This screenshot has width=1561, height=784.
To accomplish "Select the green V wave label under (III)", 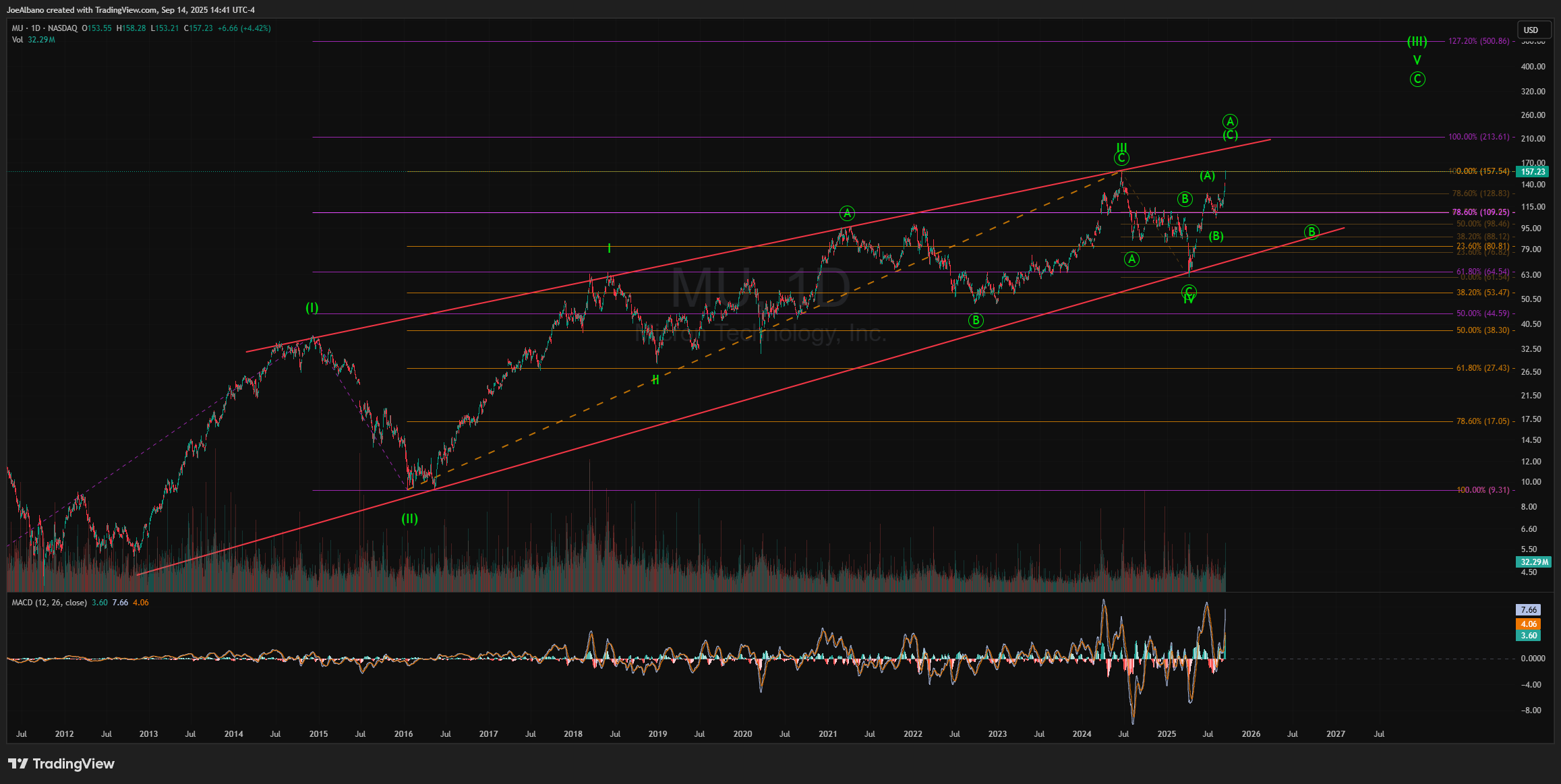I will pos(1417,60).
